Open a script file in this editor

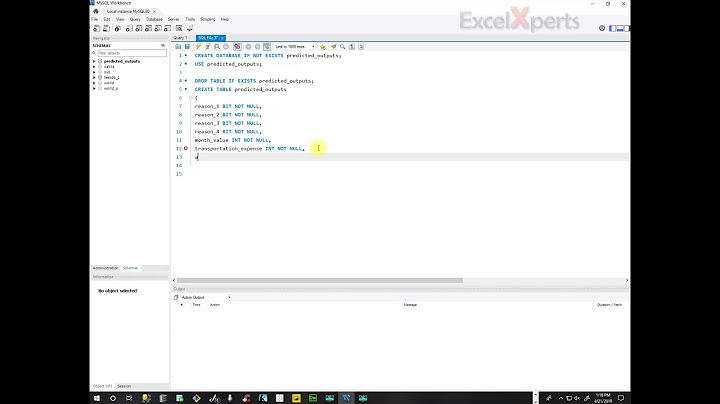click(x=178, y=47)
